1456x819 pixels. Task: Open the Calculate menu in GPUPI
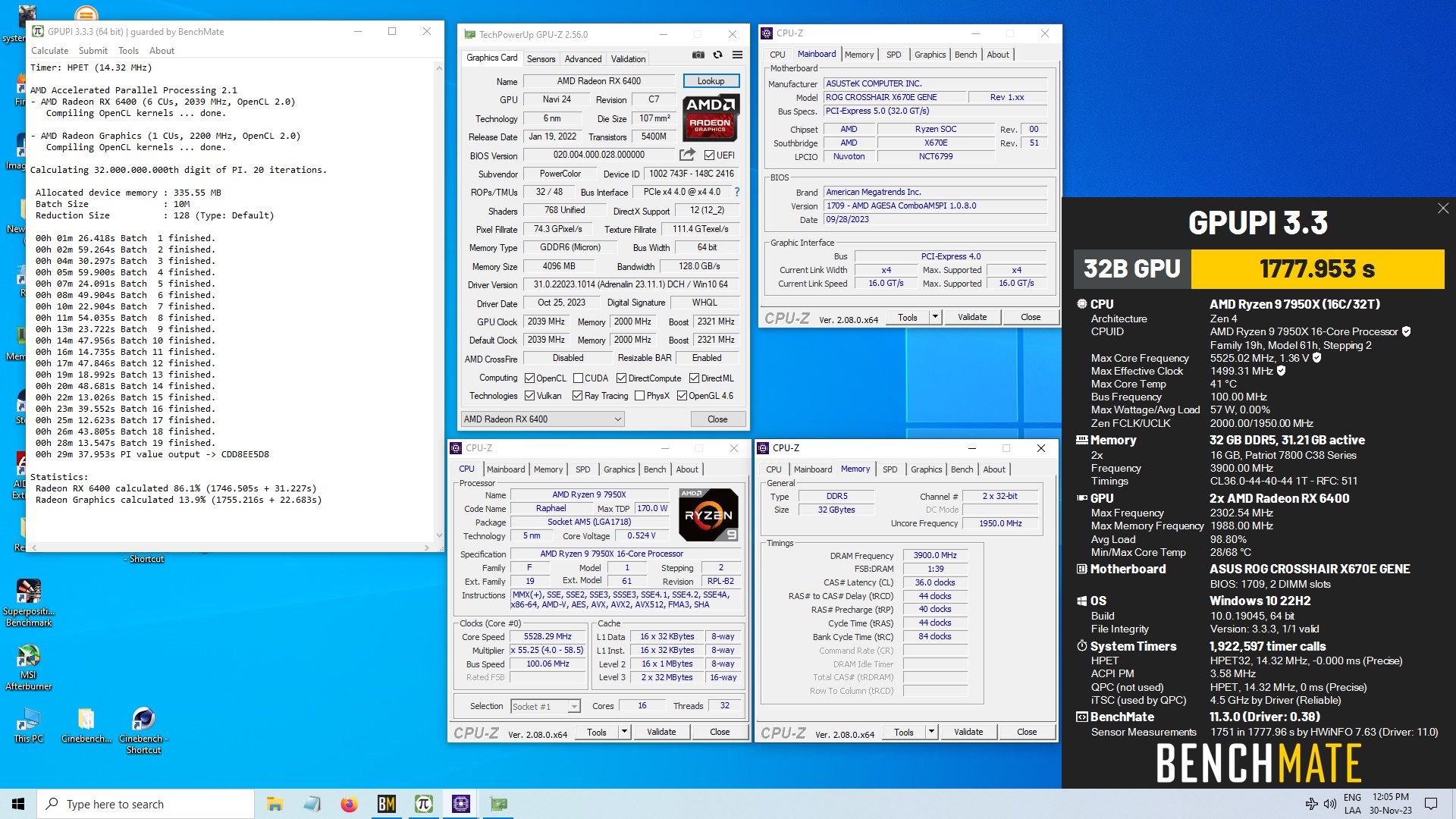49,51
